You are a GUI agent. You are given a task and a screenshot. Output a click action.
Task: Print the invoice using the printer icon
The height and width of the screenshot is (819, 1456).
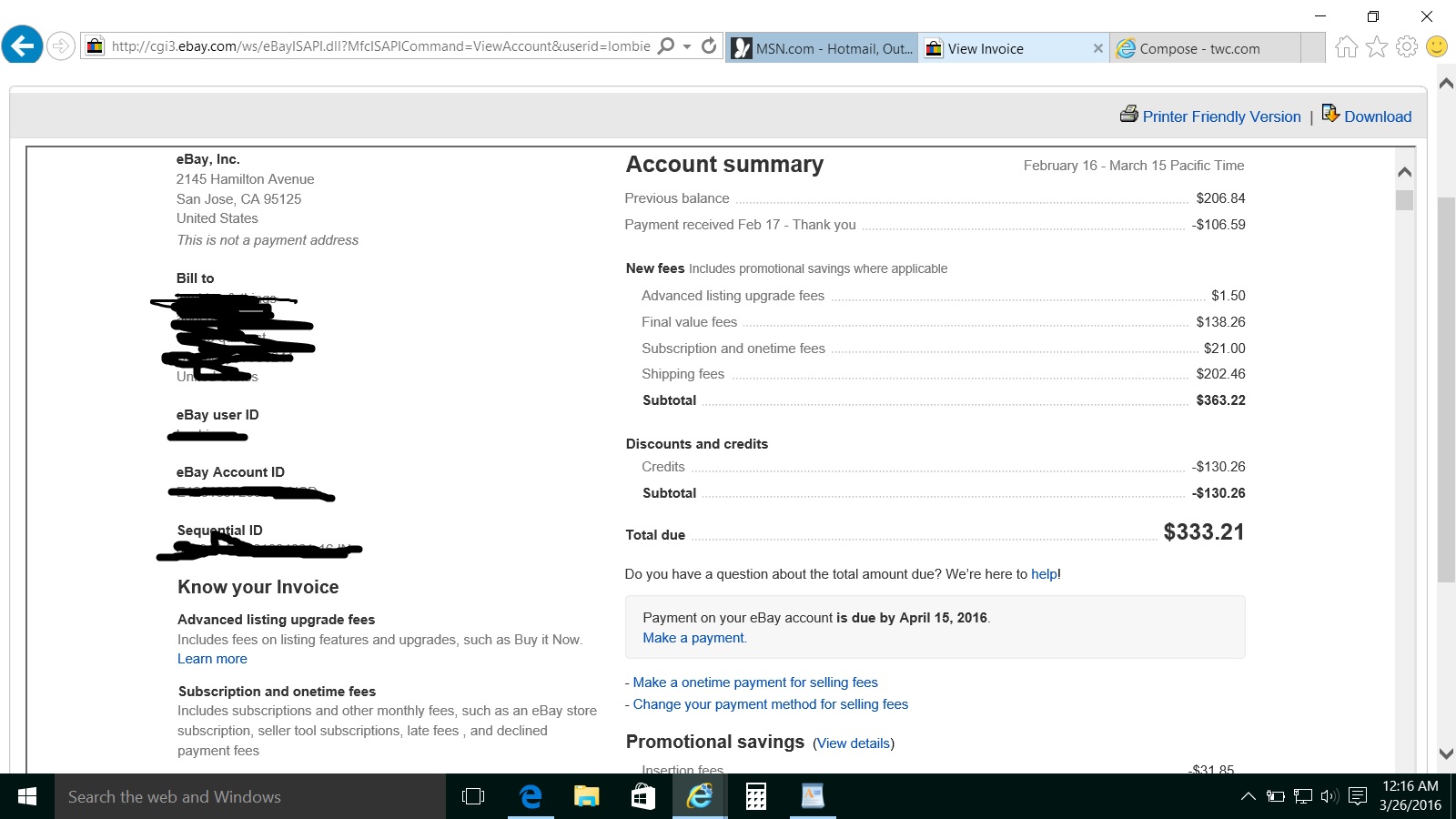point(1129,116)
